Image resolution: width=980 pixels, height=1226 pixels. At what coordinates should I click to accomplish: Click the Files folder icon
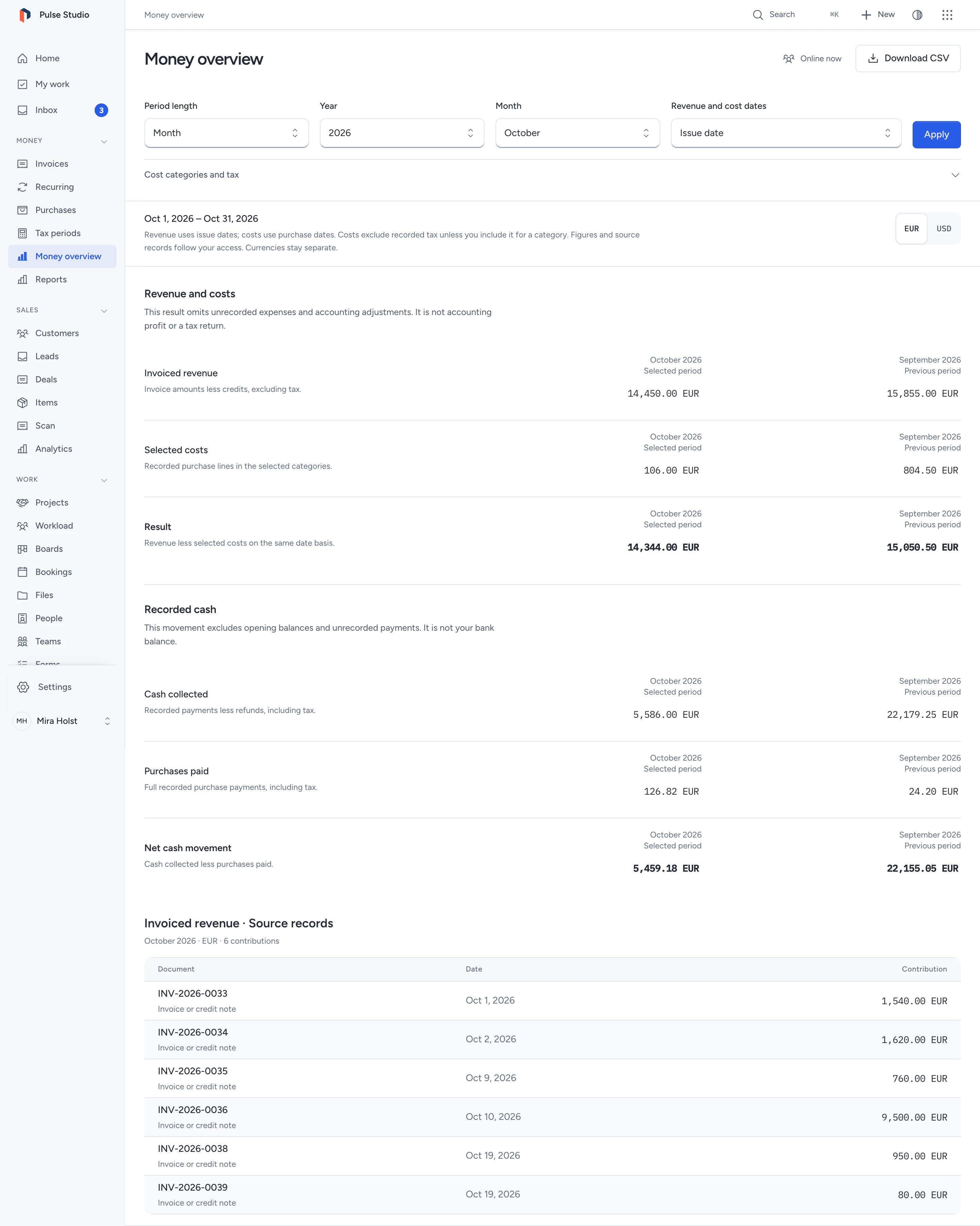(x=23, y=595)
